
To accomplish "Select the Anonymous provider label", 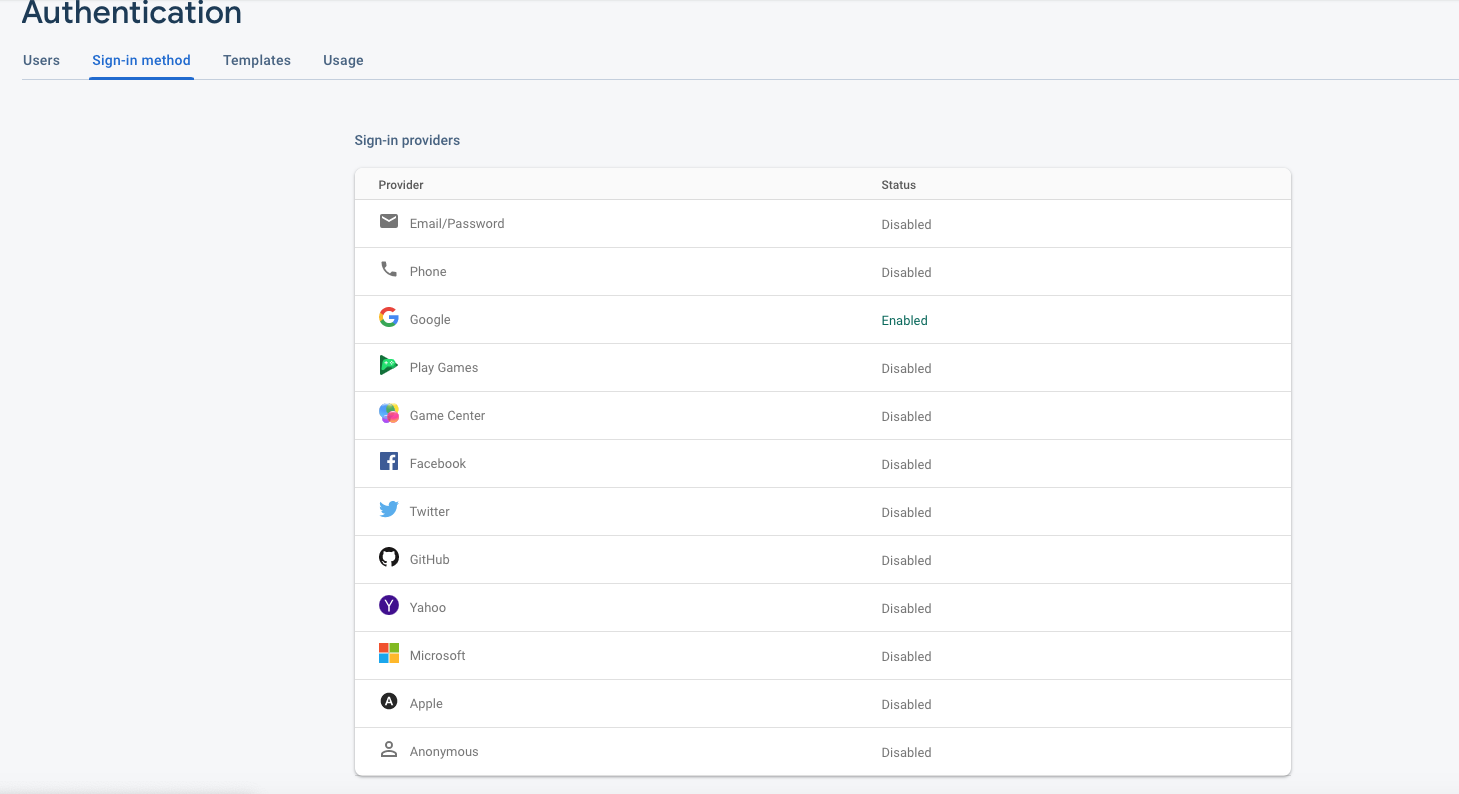I will 444,752.
